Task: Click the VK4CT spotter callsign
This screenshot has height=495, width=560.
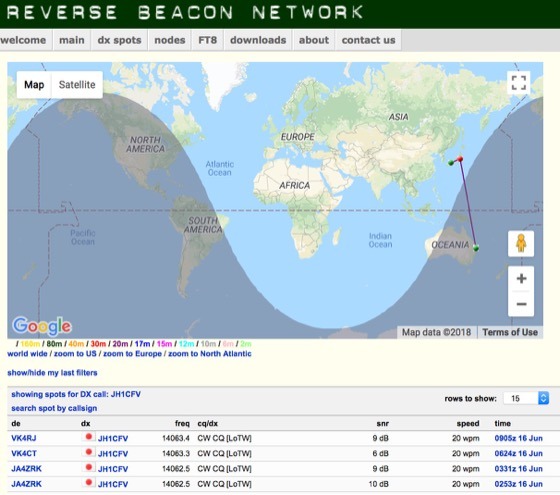Action: [x=24, y=454]
